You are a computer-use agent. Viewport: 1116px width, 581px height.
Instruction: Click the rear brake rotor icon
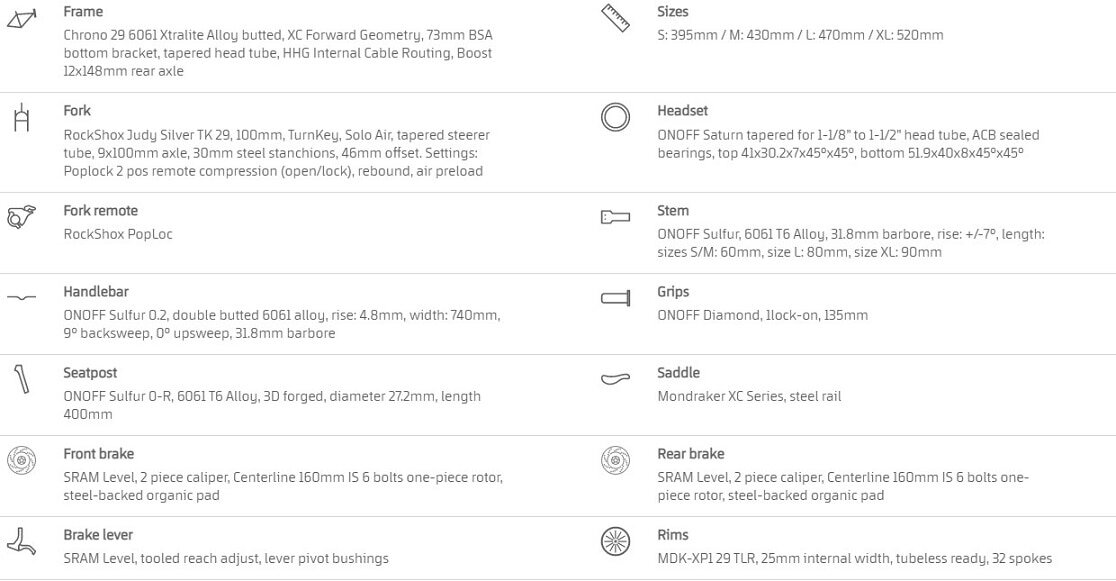tap(615, 460)
